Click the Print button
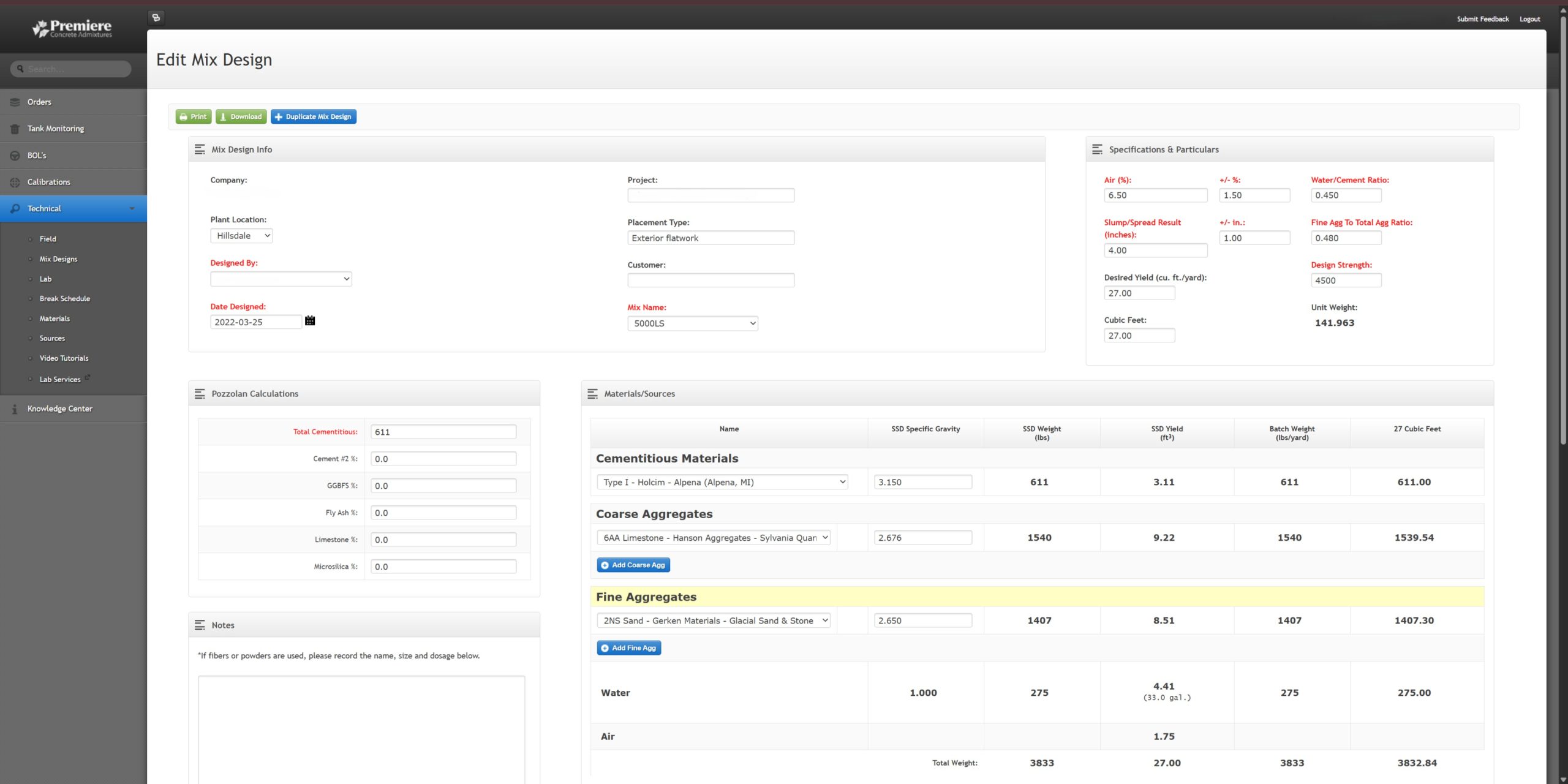The width and height of the screenshot is (1568, 784). 194,116
